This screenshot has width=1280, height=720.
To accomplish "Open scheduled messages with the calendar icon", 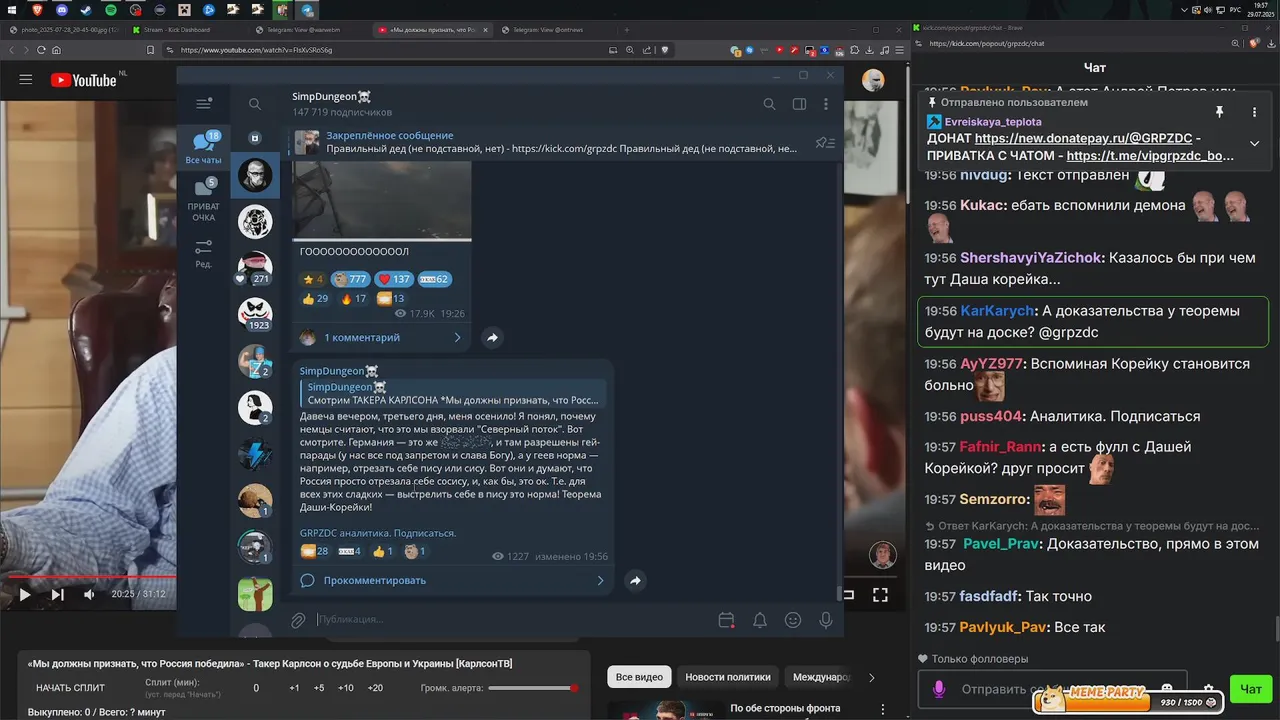I will tap(727, 620).
